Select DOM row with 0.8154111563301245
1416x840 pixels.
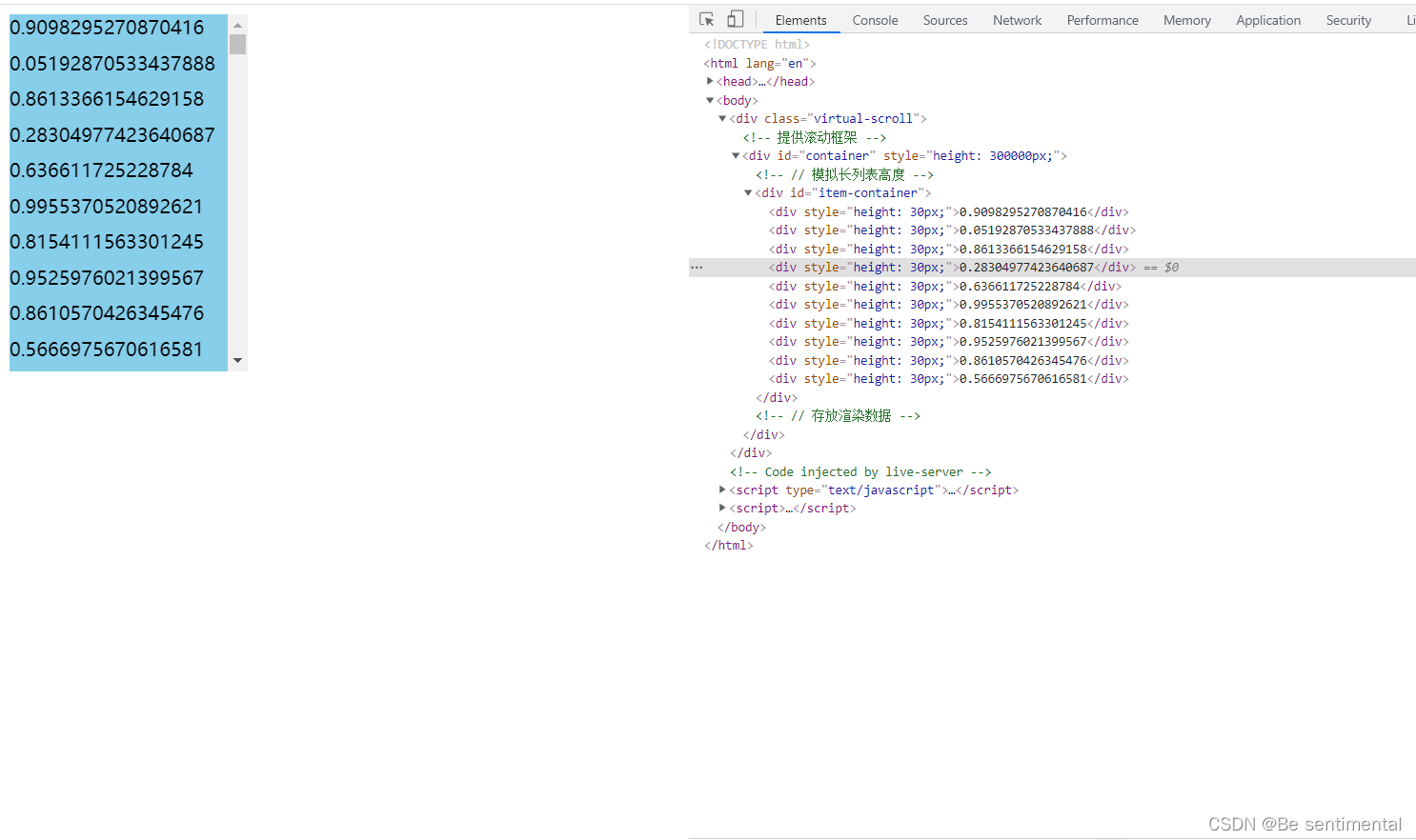(948, 323)
